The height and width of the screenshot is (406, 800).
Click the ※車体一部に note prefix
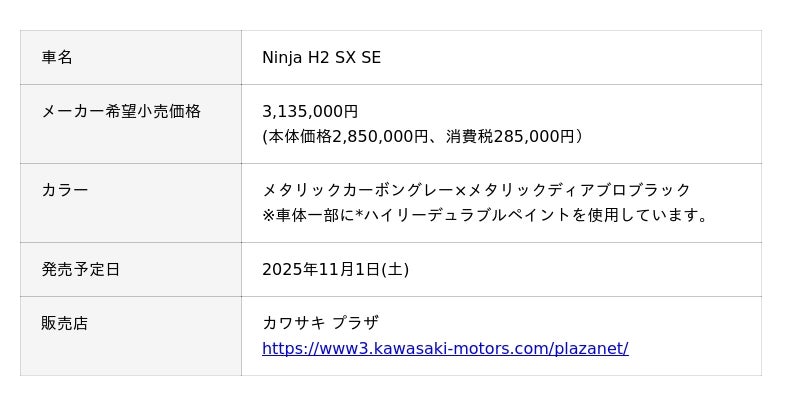[301, 215]
